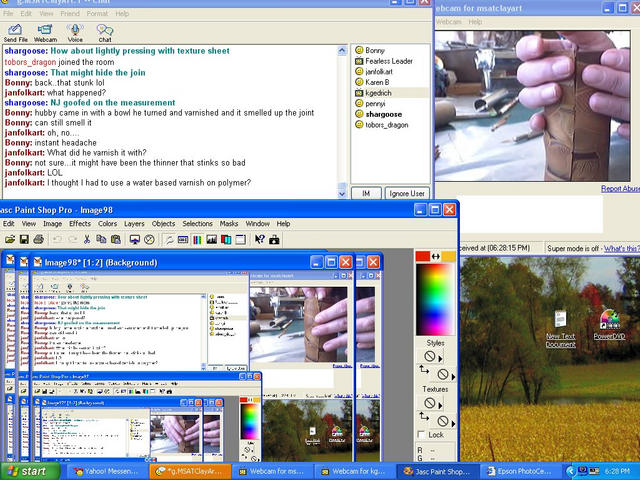Open the Selections menu
This screenshot has height=480, width=640.
[x=198, y=224]
